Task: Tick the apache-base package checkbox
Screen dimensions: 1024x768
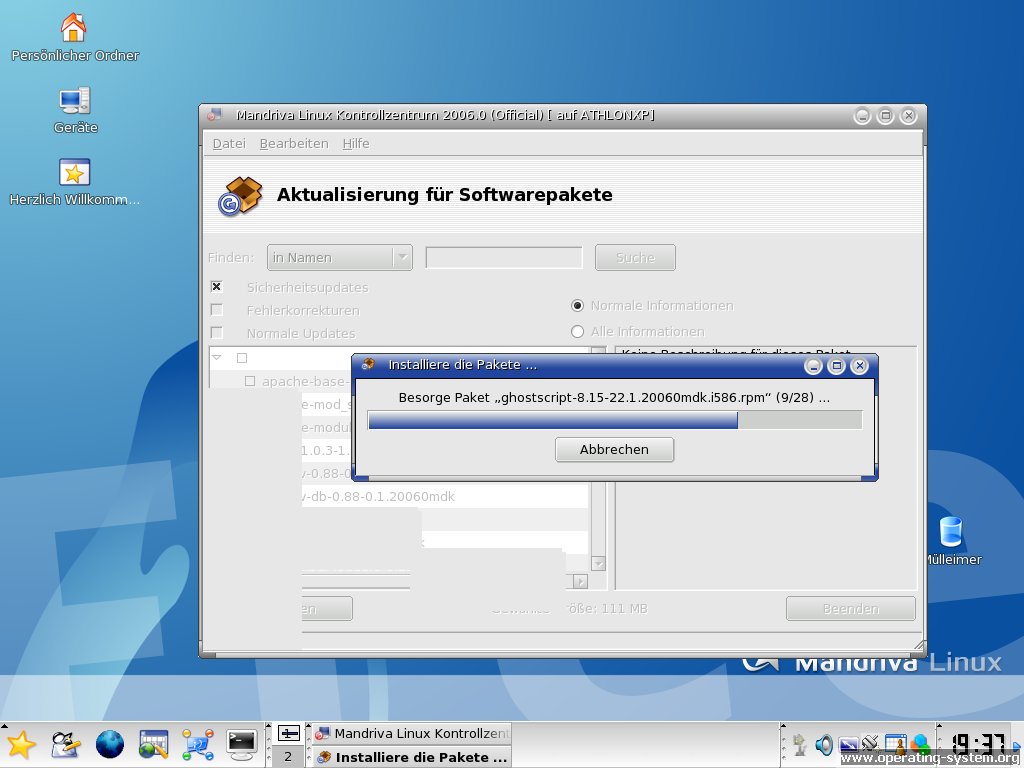Action: click(249, 381)
